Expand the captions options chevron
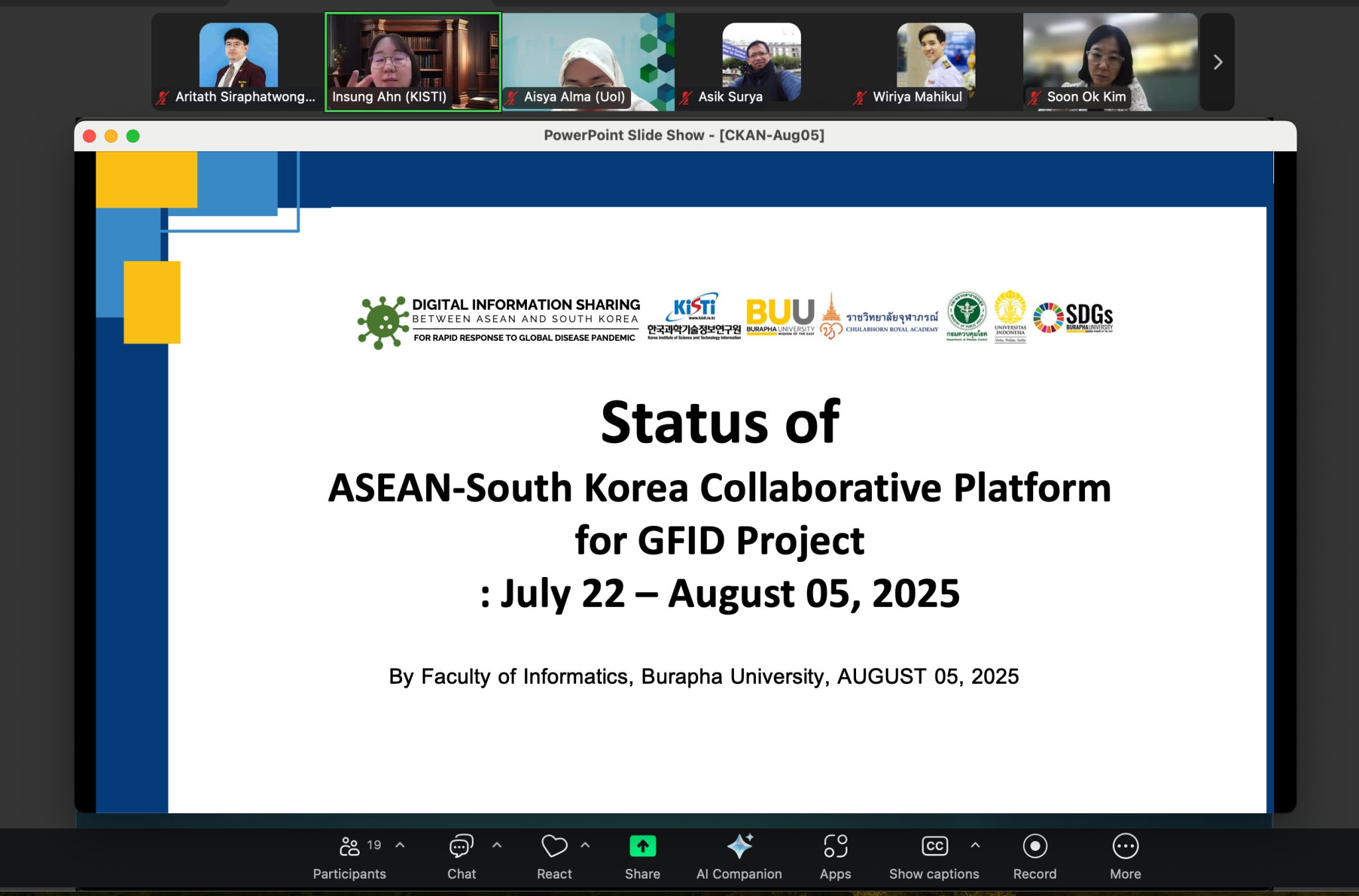This screenshot has height=896, width=1359. tap(975, 845)
